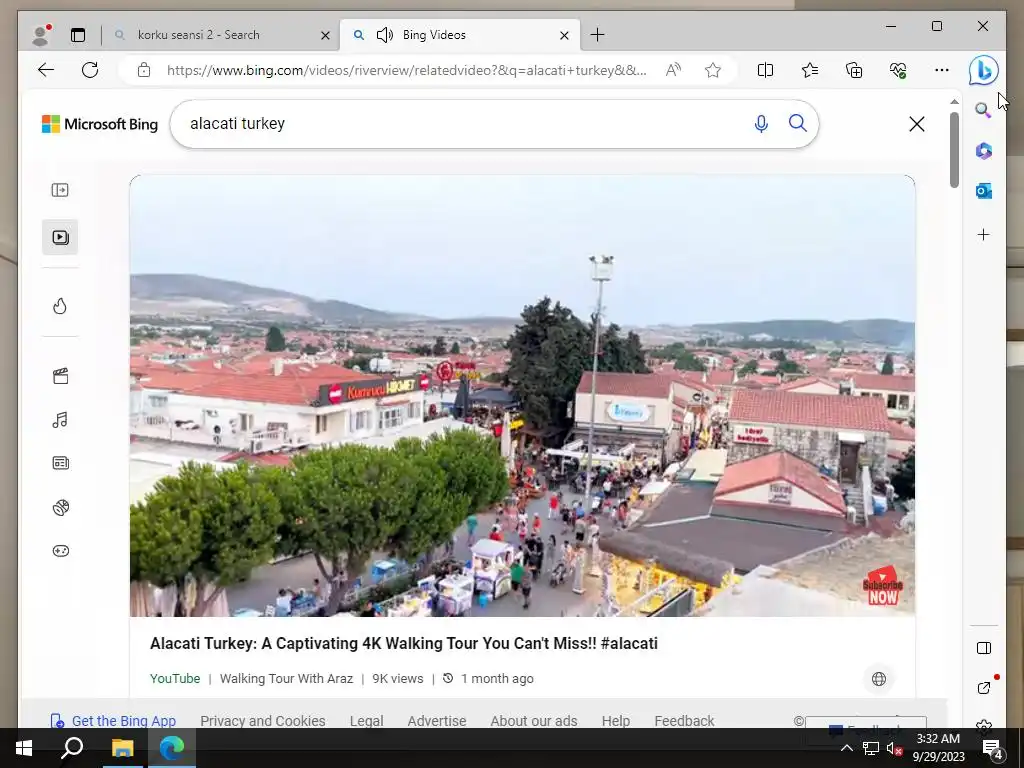Close the korku seansi 2 tab
The height and width of the screenshot is (768, 1024).
click(325, 35)
